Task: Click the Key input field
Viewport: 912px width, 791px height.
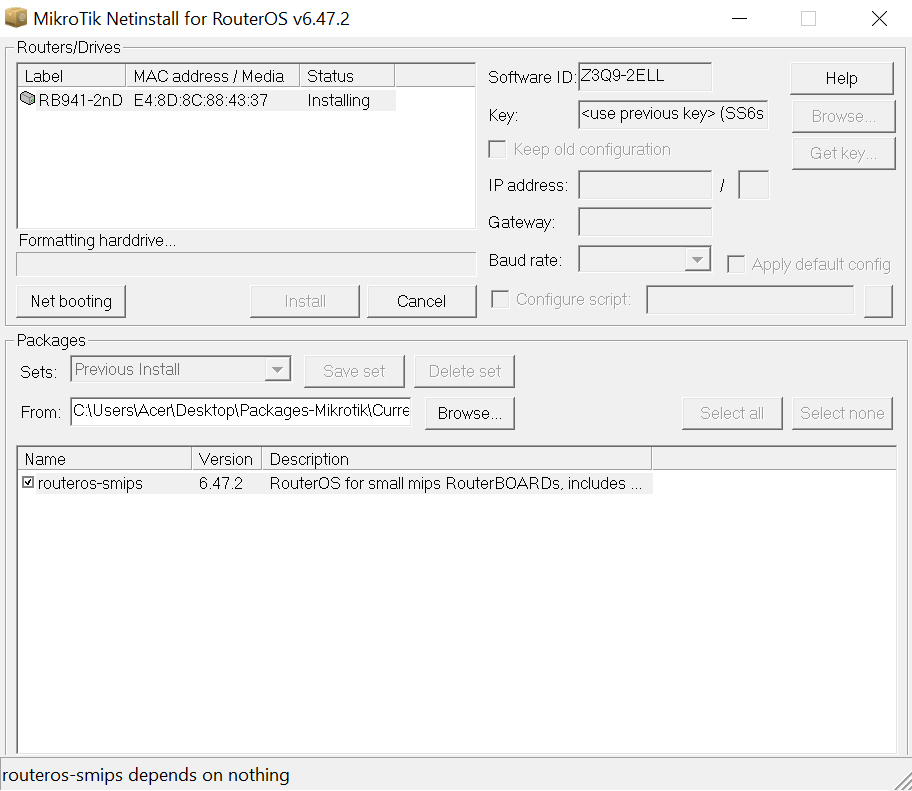Action: [673, 114]
